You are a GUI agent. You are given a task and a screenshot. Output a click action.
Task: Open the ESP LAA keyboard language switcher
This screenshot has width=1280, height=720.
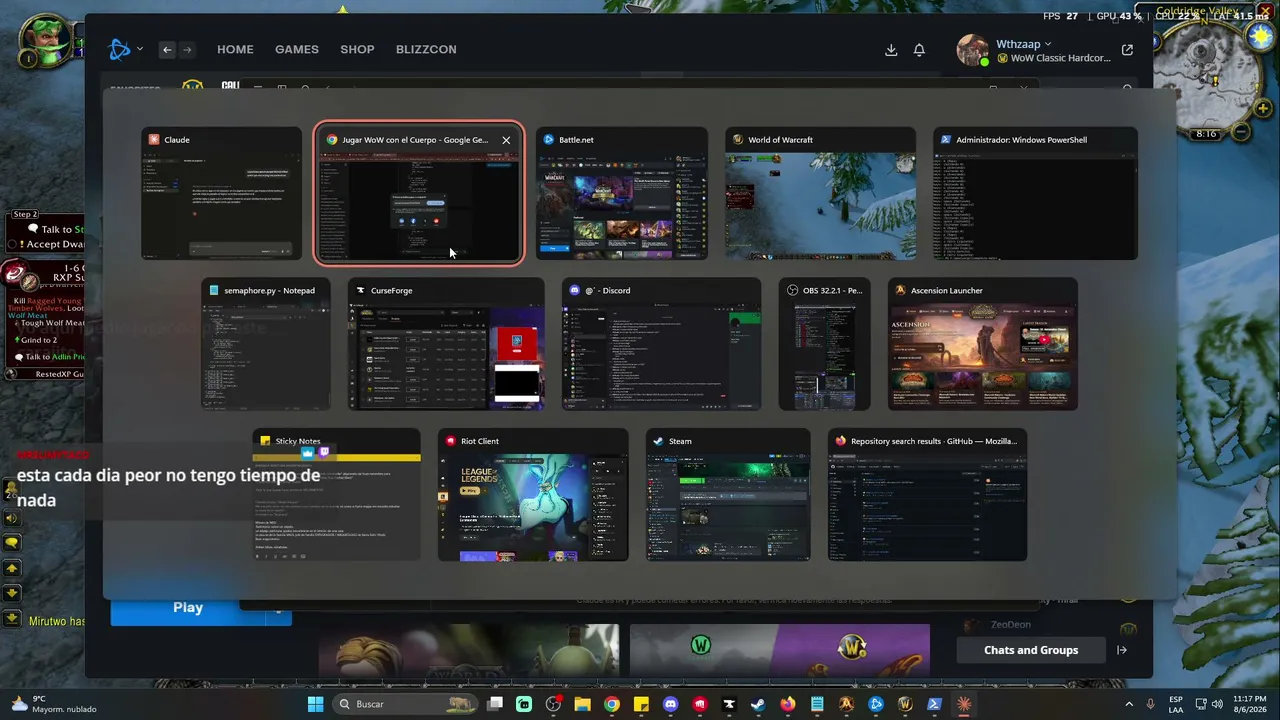(1176, 704)
